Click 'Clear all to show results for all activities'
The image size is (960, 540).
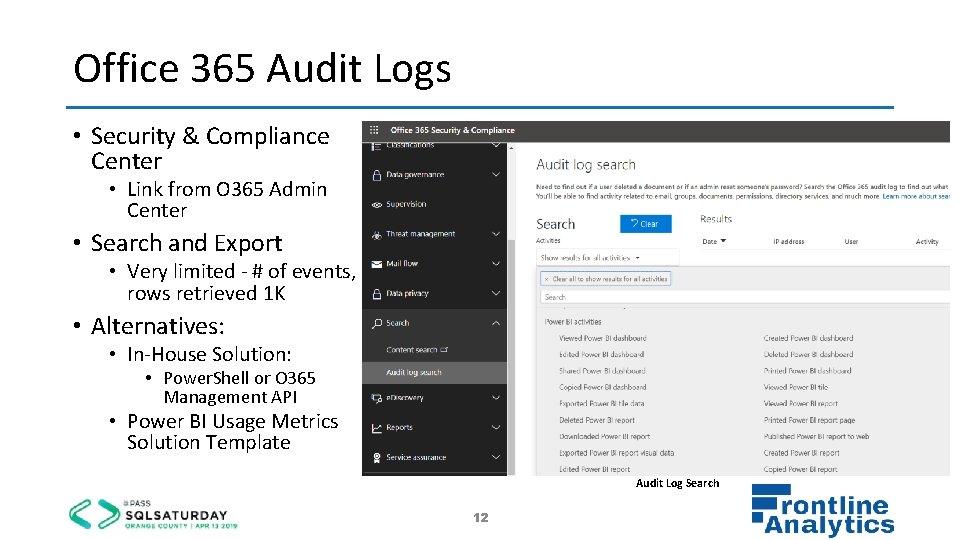606,279
